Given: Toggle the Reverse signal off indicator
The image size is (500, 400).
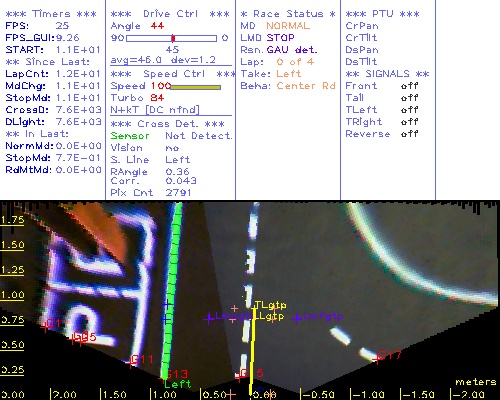Looking at the screenshot, I should [x=409, y=134].
